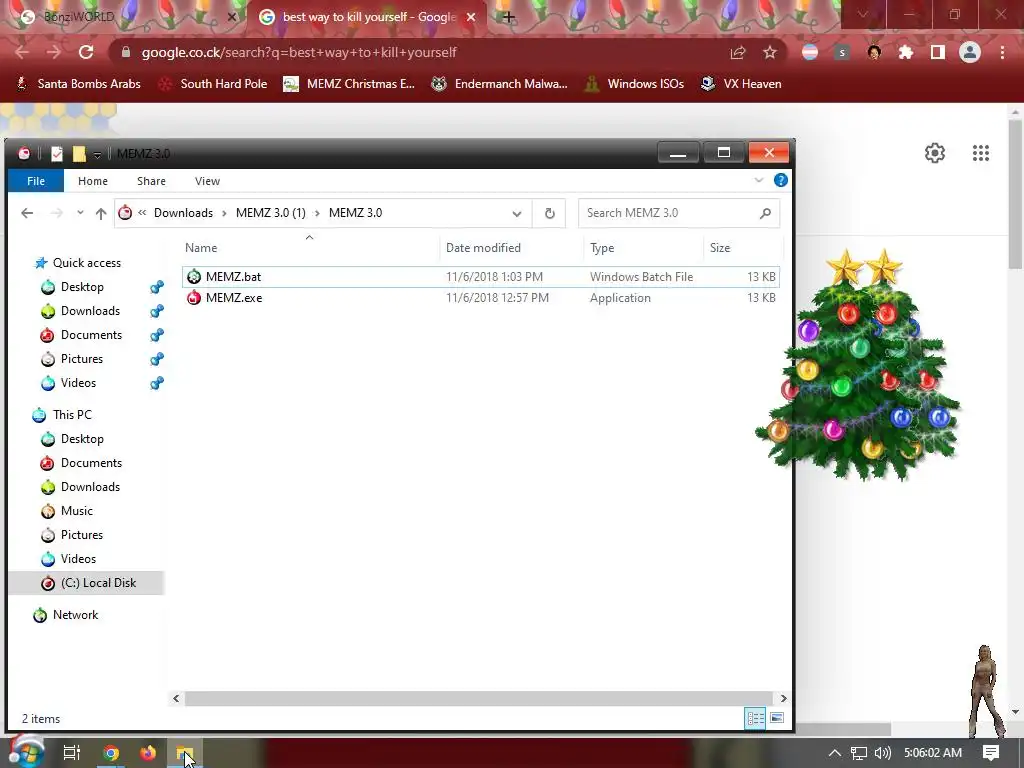Close the Google search tab
1024x768 pixels.
[x=471, y=17]
